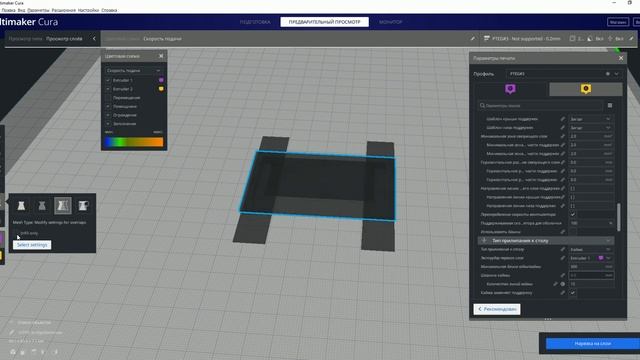The image size is (640, 360).
Task: Collapse the build plate adhesion section header
Action: click(x=546, y=240)
